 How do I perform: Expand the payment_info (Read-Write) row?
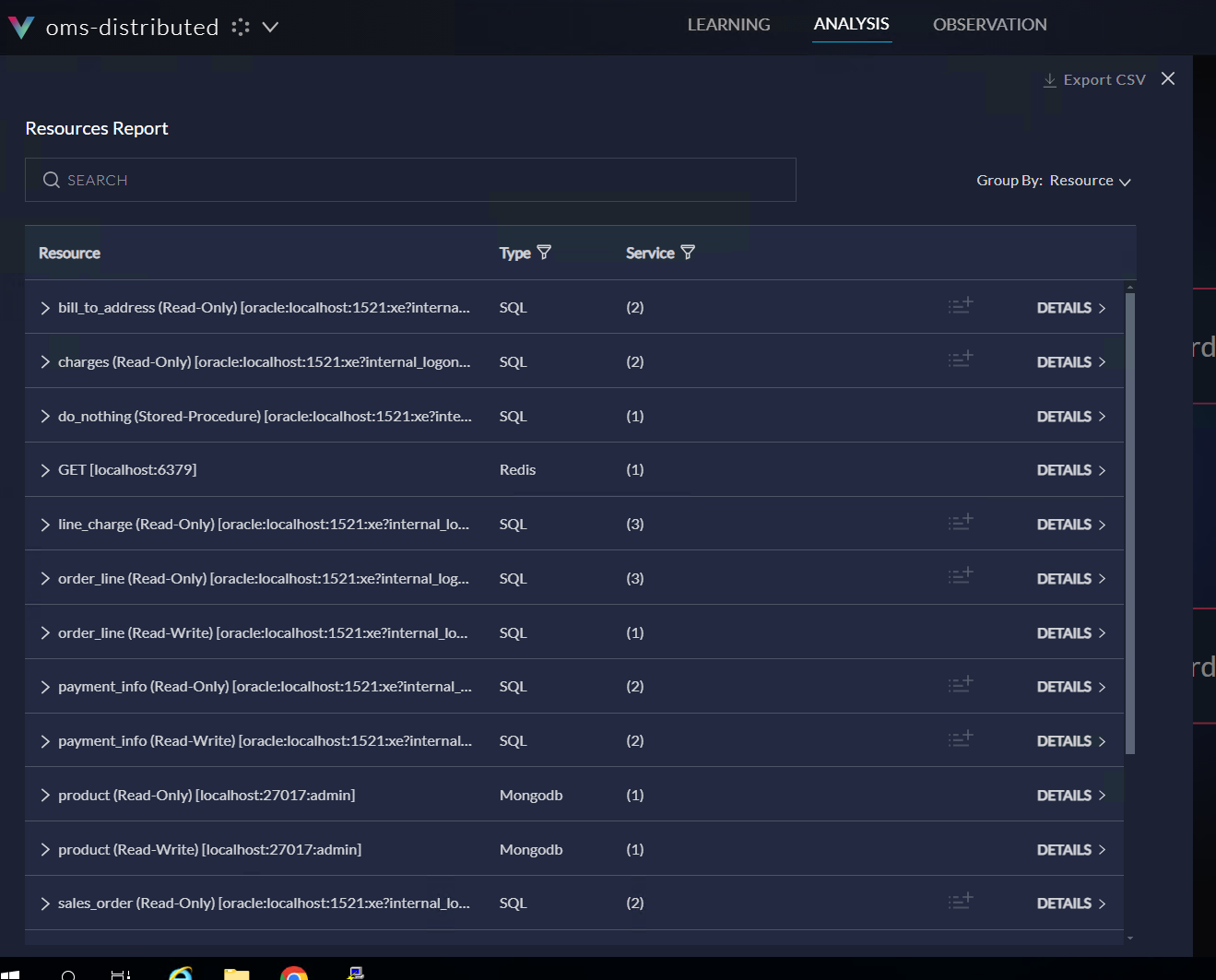point(44,741)
